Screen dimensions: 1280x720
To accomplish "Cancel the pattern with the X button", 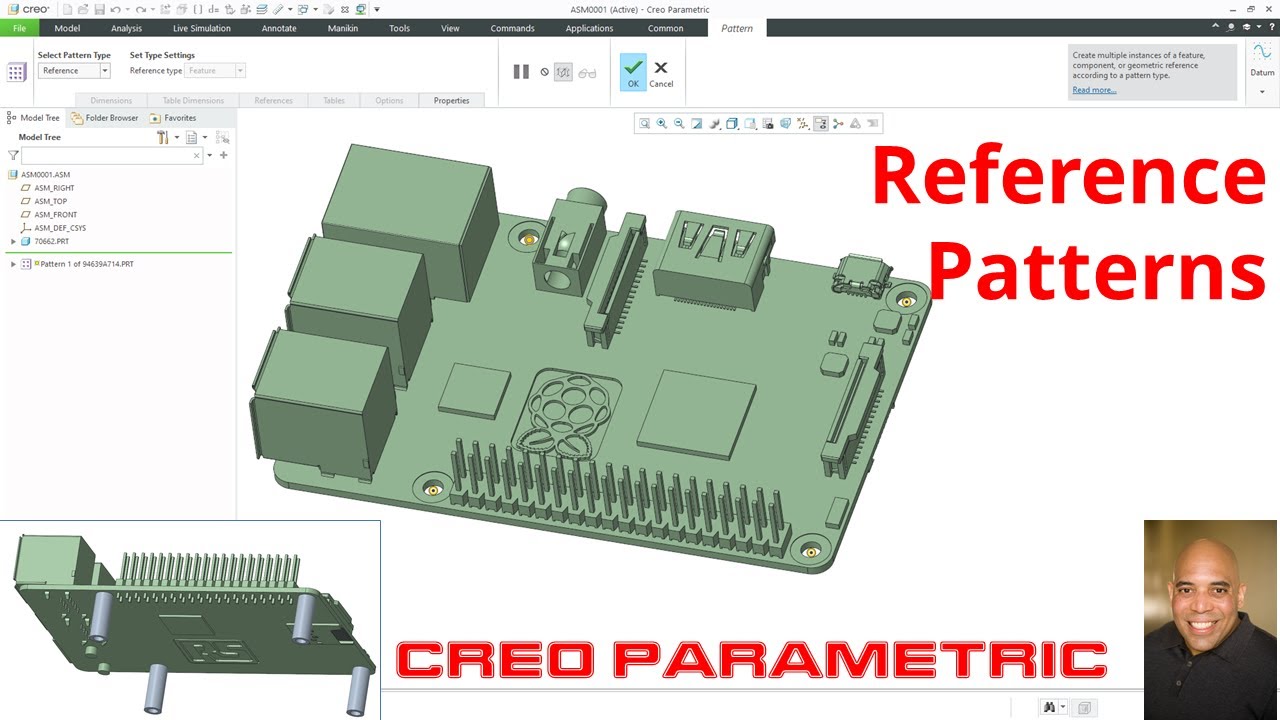I will pos(661,72).
